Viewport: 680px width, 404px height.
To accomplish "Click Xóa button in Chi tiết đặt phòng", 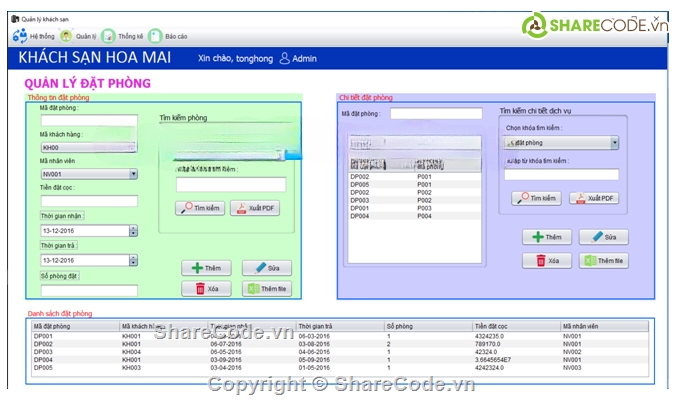I will tap(547, 261).
